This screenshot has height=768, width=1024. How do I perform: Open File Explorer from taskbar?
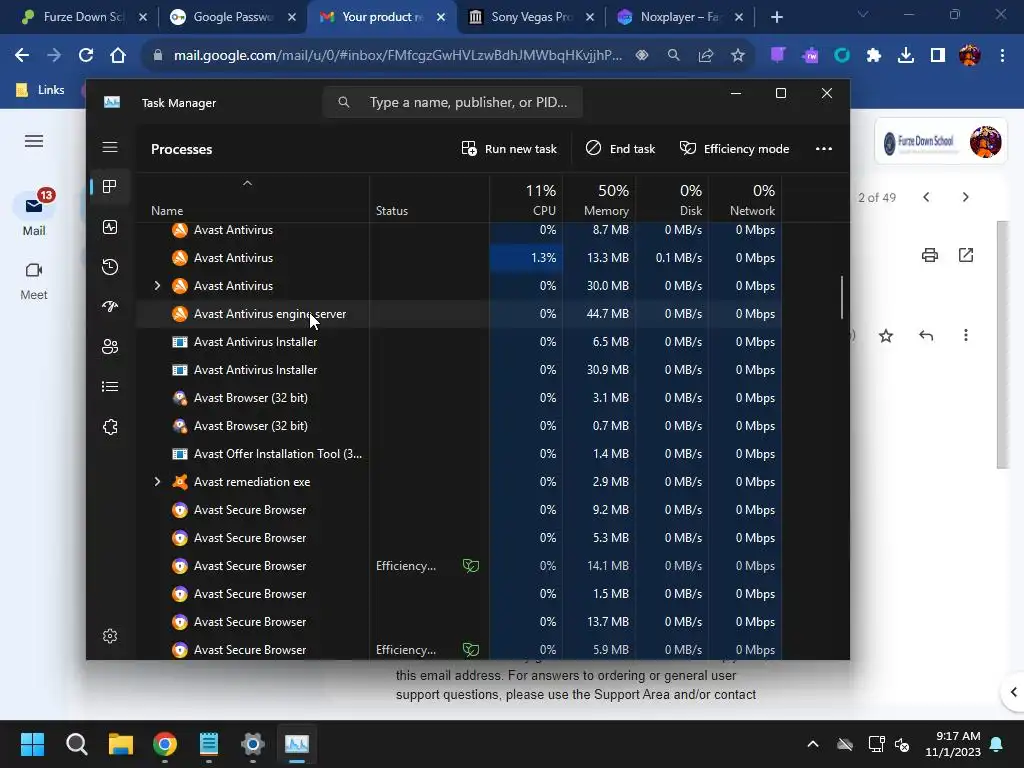tap(121, 744)
